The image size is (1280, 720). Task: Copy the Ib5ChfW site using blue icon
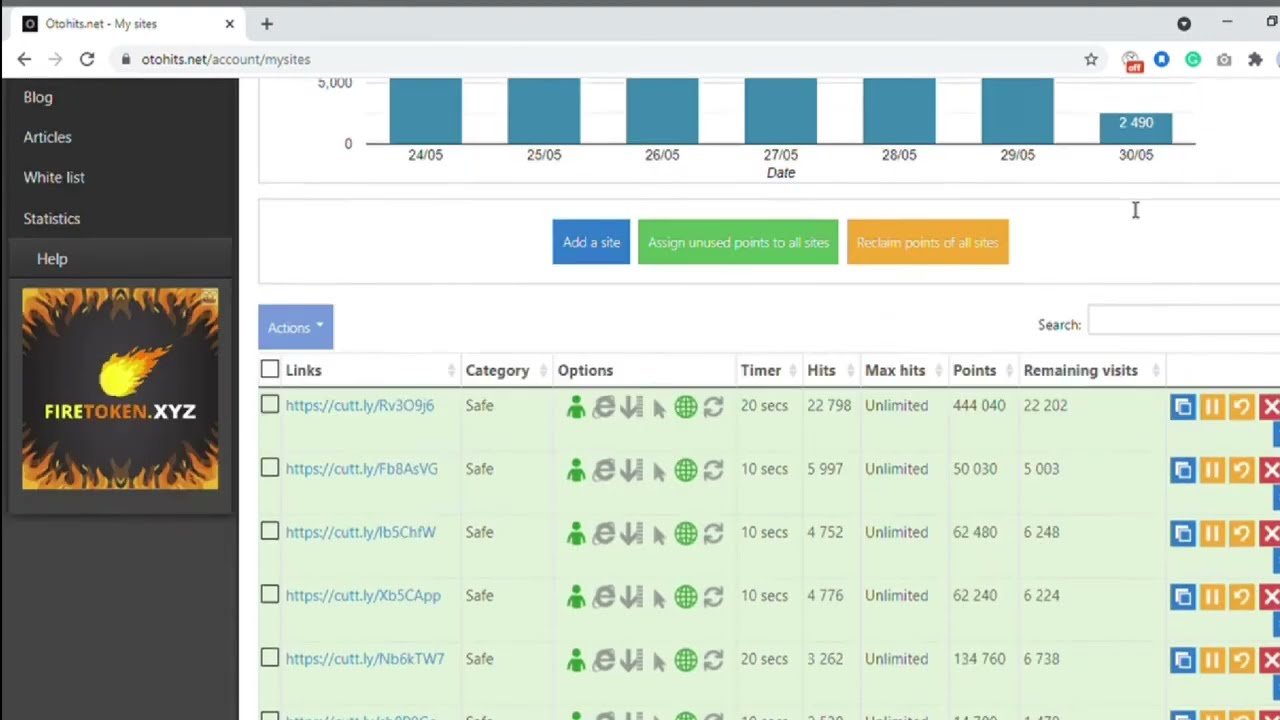(x=1183, y=534)
